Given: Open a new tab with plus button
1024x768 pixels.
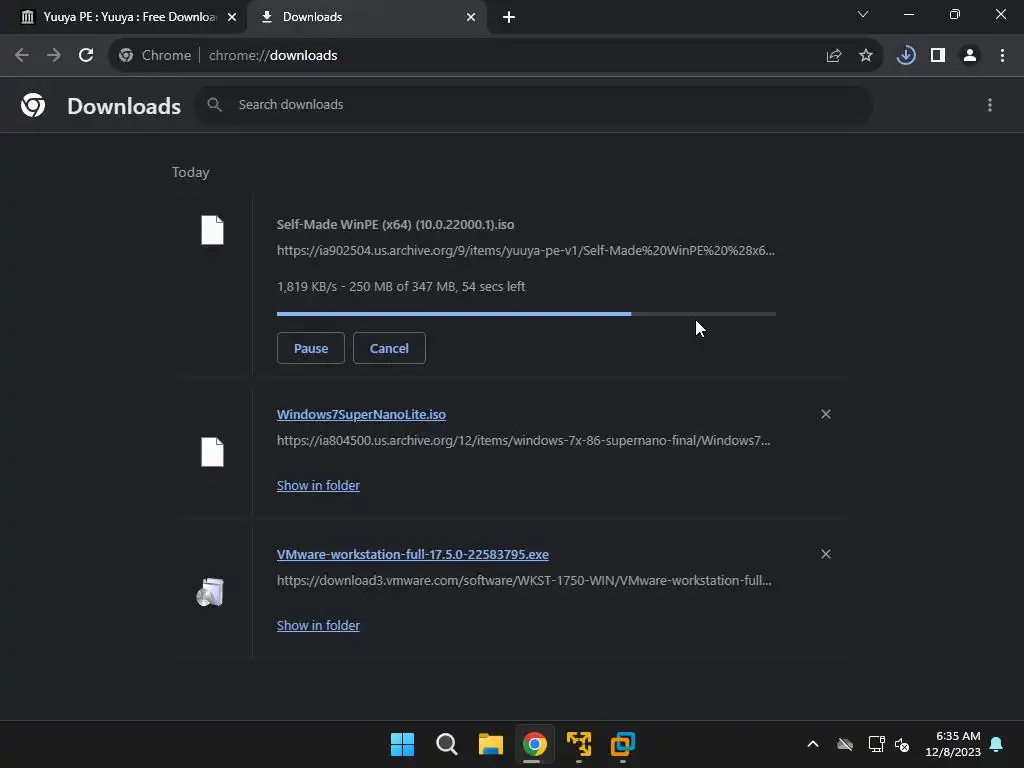Looking at the screenshot, I should (509, 17).
